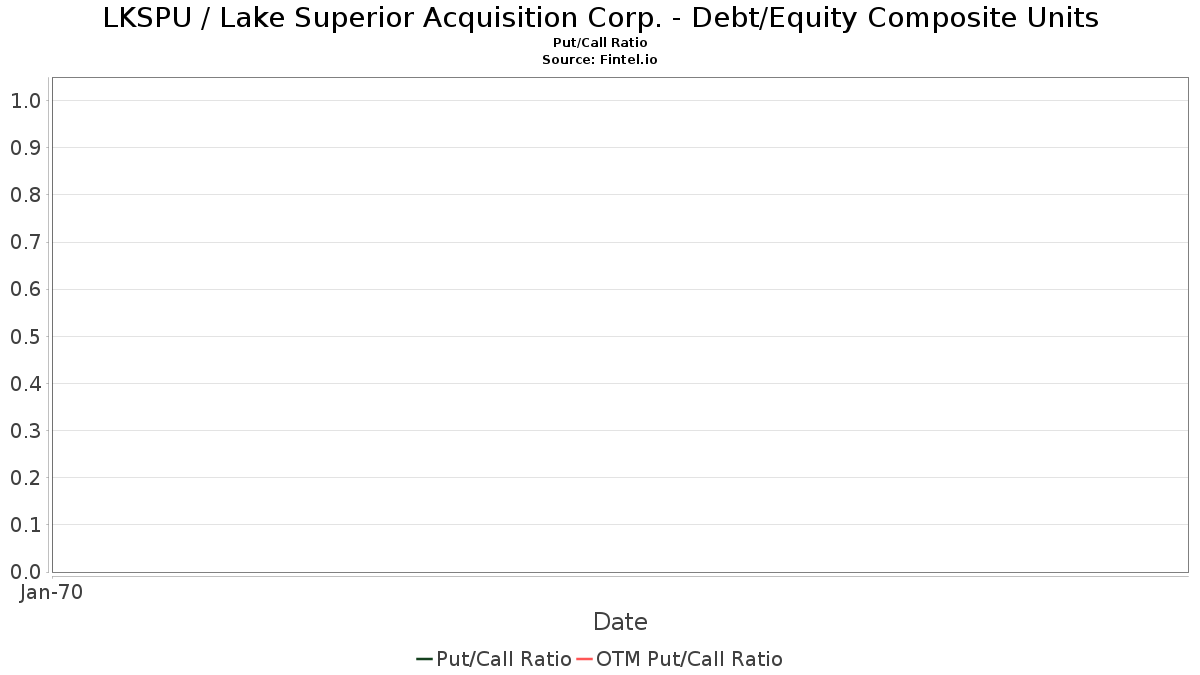The width and height of the screenshot is (1200, 675).
Task: Select the 0.1 y-axis tick label
Action: pos(26,525)
